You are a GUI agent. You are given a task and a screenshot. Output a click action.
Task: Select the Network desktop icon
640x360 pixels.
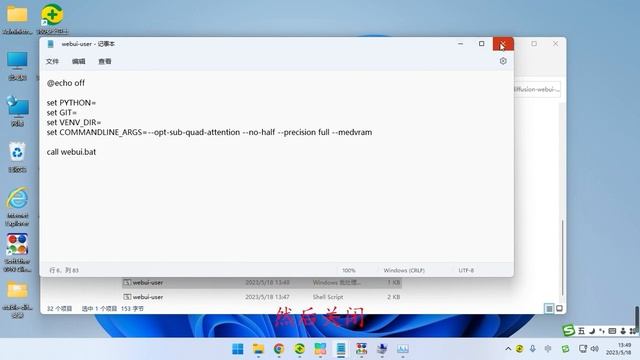click(x=17, y=111)
